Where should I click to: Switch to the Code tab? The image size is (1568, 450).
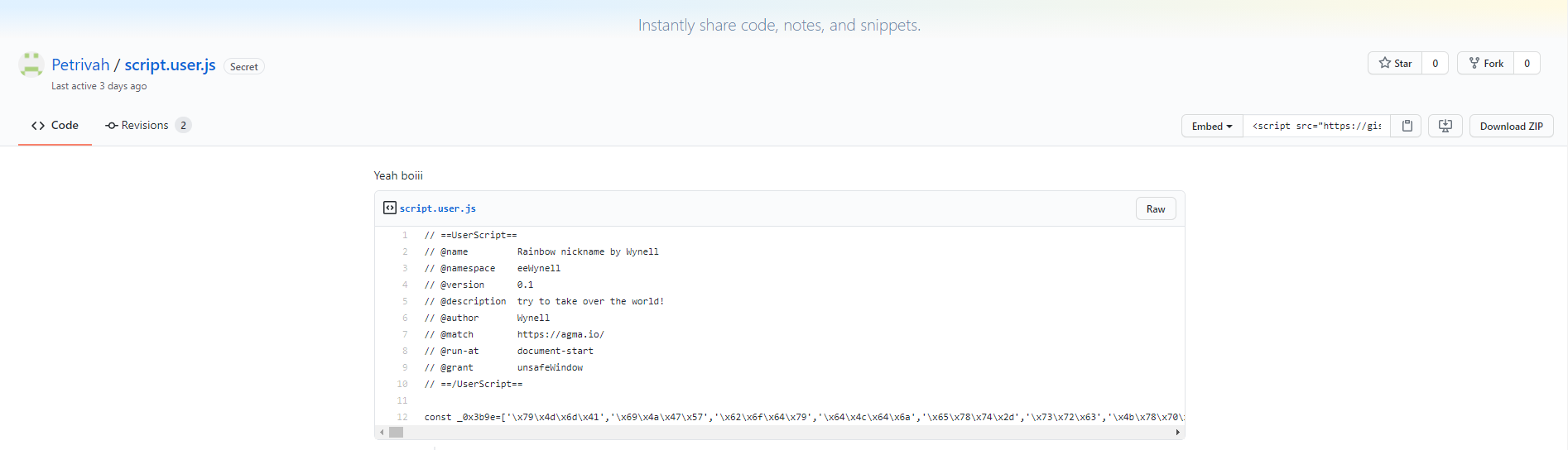coord(55,126)
